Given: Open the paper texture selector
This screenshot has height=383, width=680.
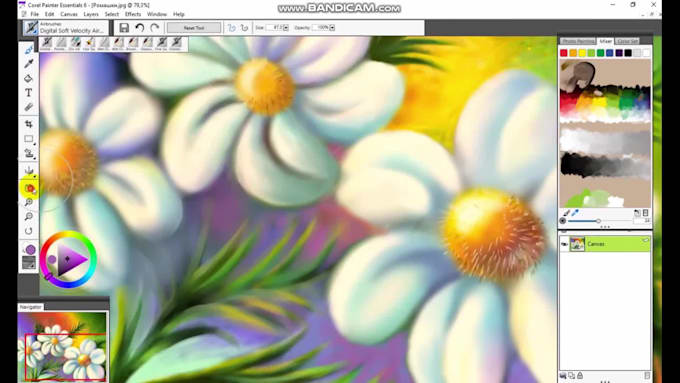Looking at the screenshot, I should pyautogui.click(x=29, y=263).
